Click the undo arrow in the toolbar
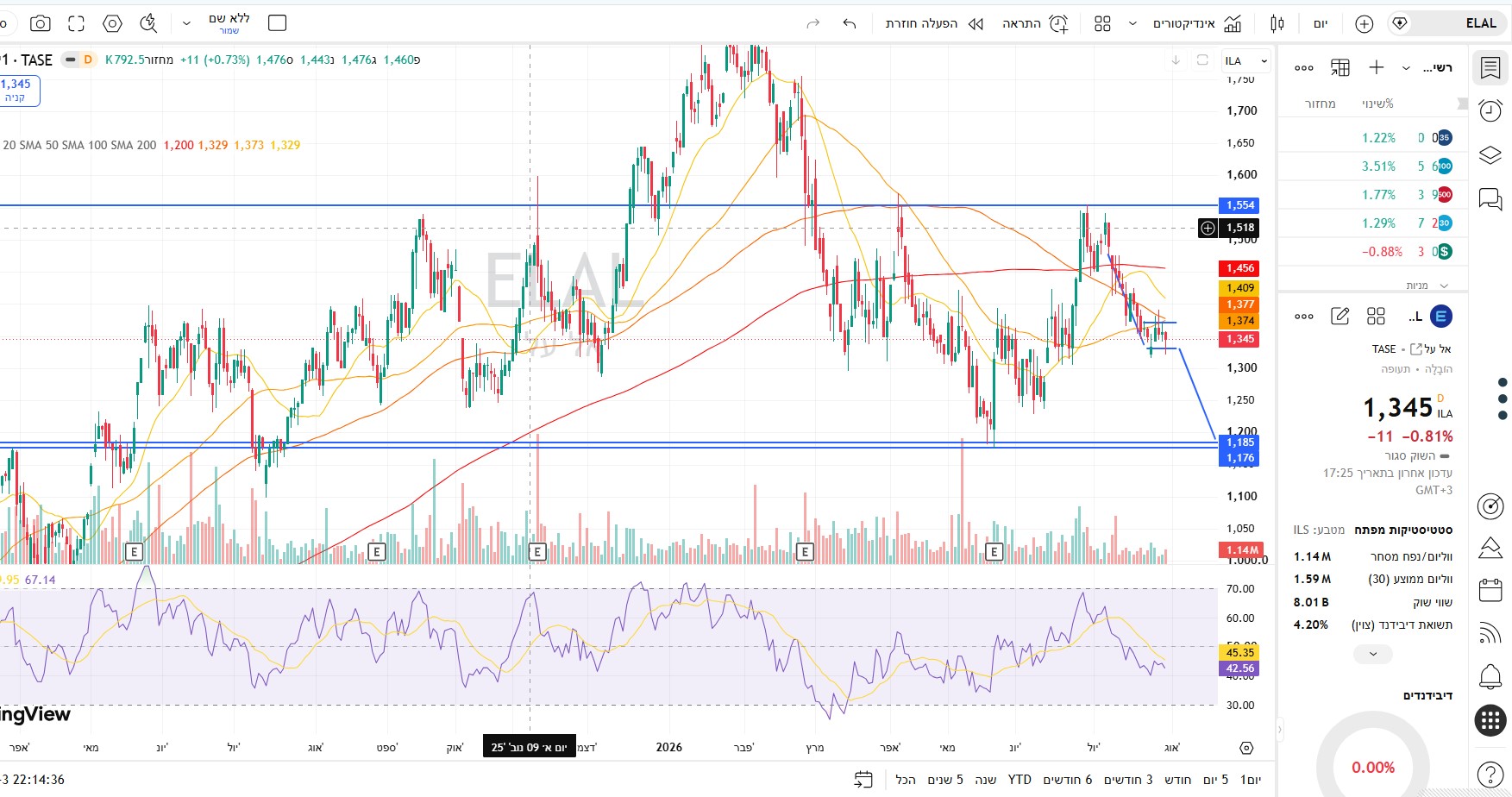 pyautogui.click(x=850, y=23)
